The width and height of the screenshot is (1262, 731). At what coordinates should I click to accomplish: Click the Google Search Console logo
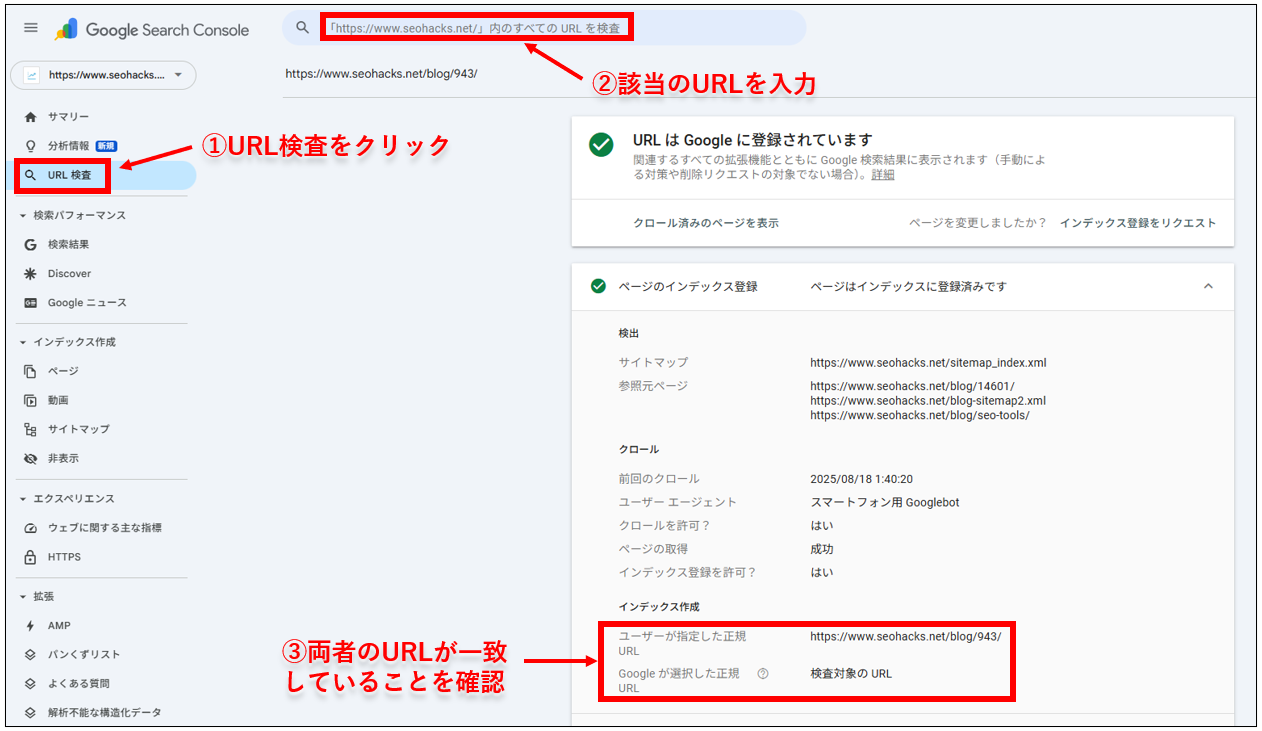pos(152,29)
